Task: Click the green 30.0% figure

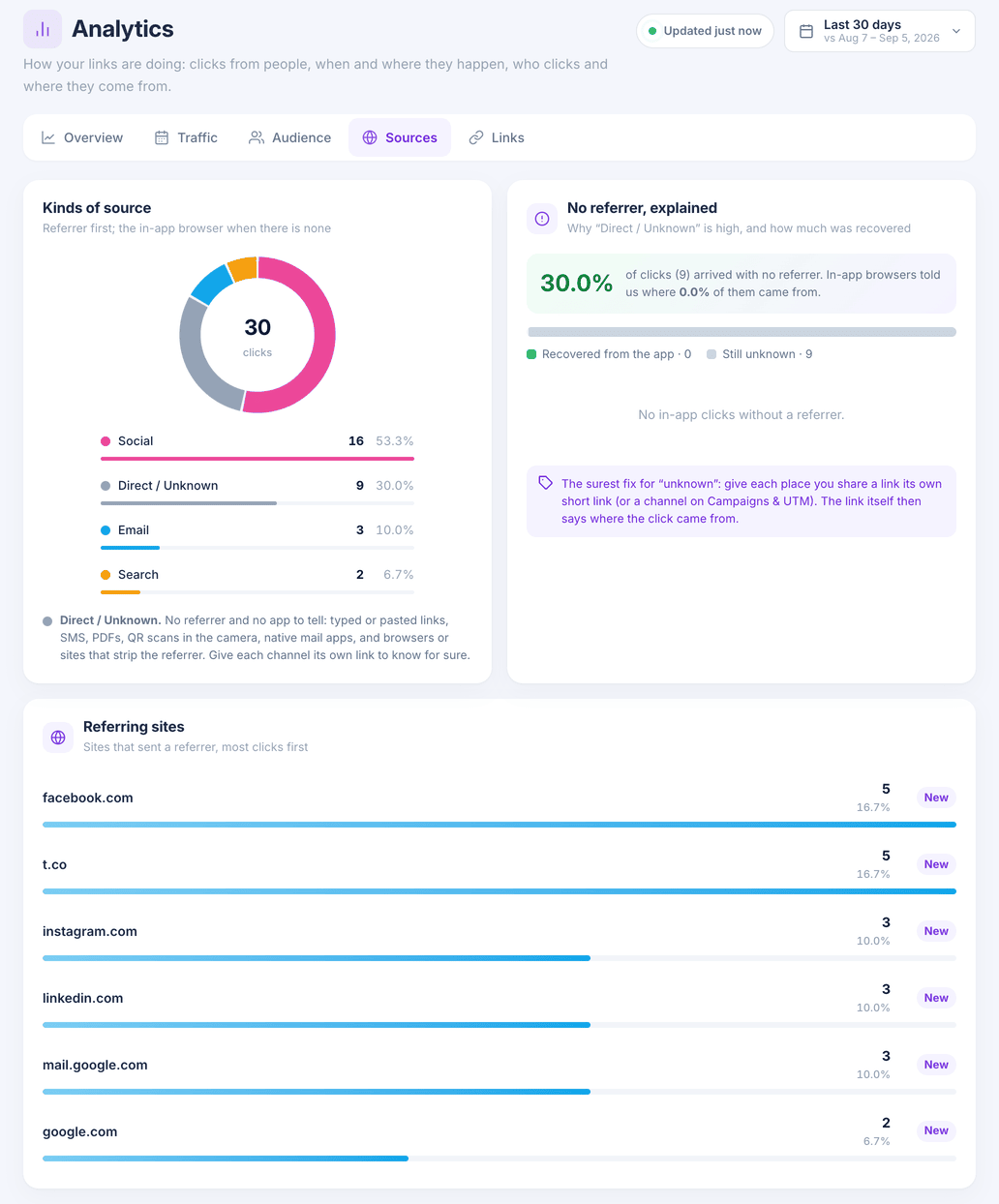Action: tap(576, 283)
